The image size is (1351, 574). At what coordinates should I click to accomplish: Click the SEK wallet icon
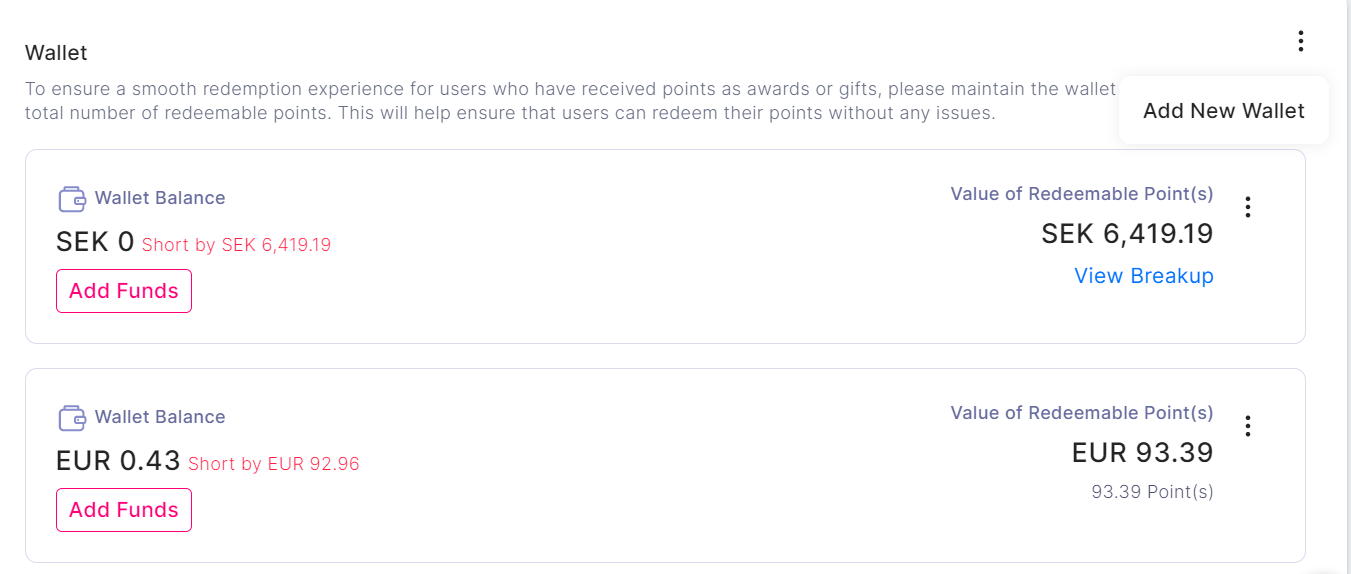(72, 199)
